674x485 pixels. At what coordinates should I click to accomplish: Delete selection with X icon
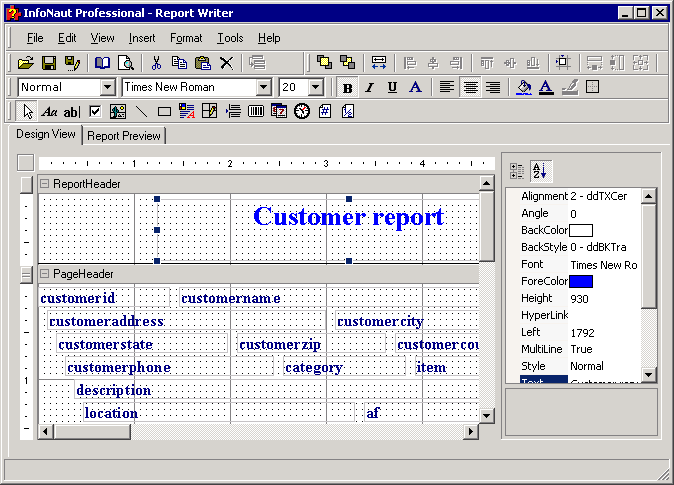click(x=226, y=63)
